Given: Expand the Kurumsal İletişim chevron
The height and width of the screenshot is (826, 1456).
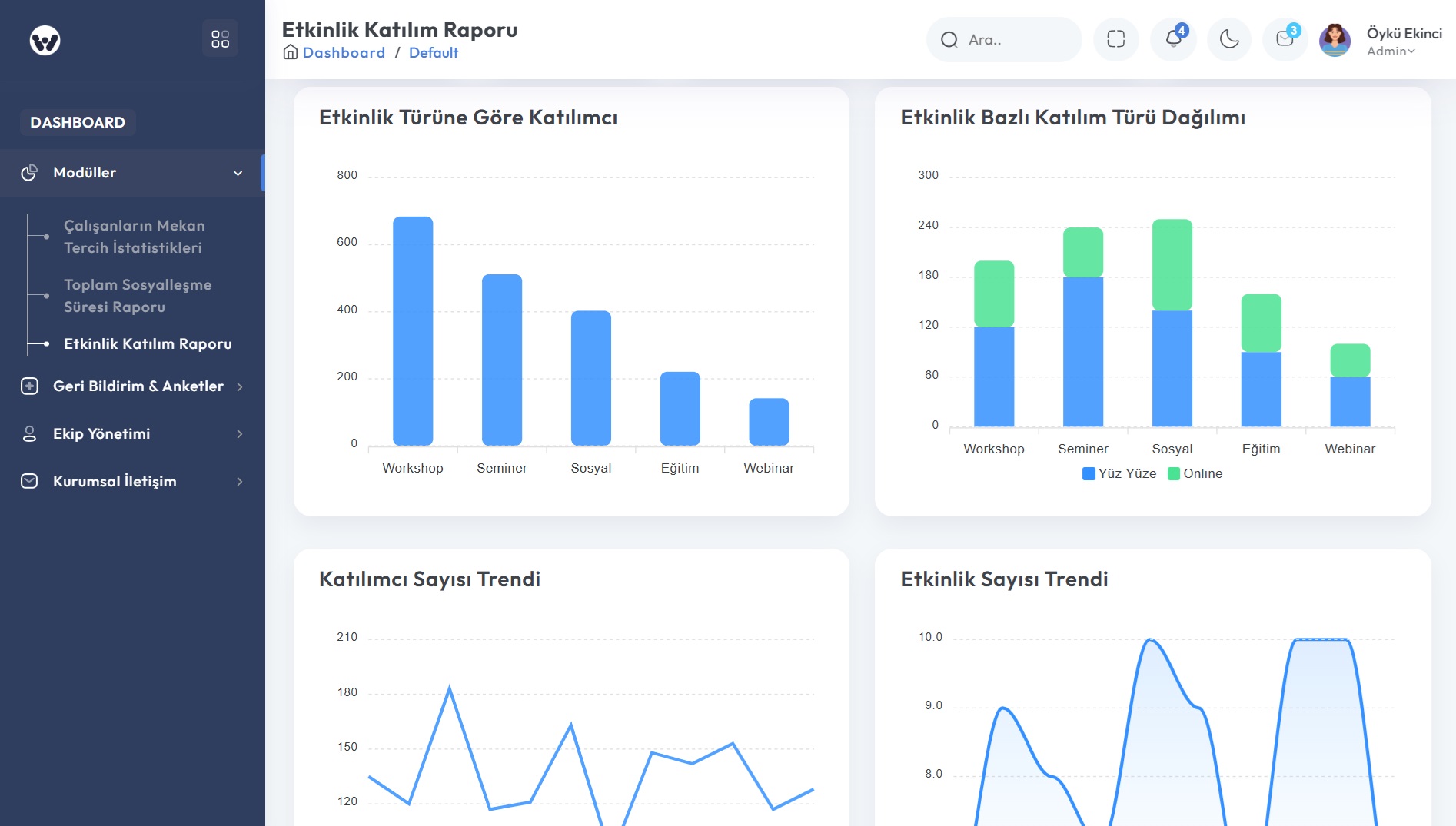Looking at the screenshot, I should pos(240,482).
